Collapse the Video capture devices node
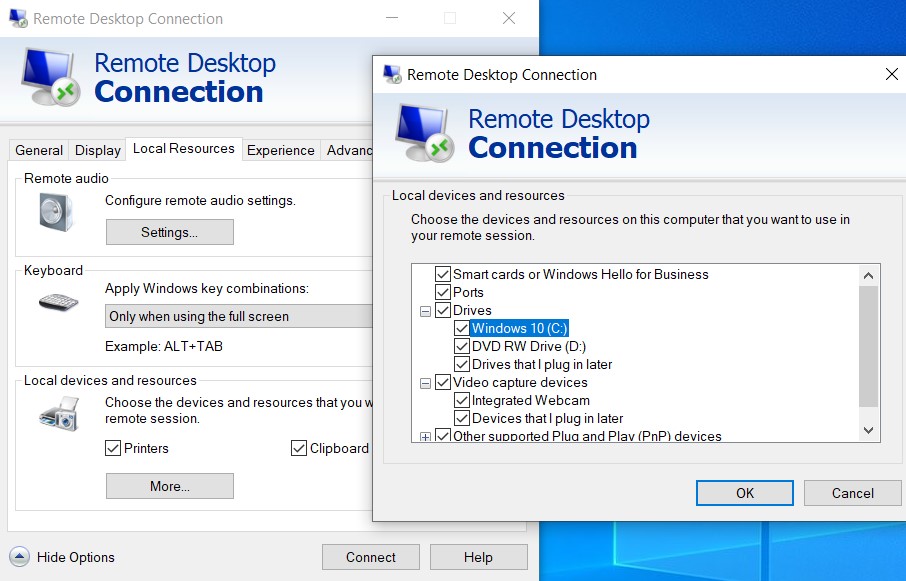906x581 pixels. tap(425, 383)
